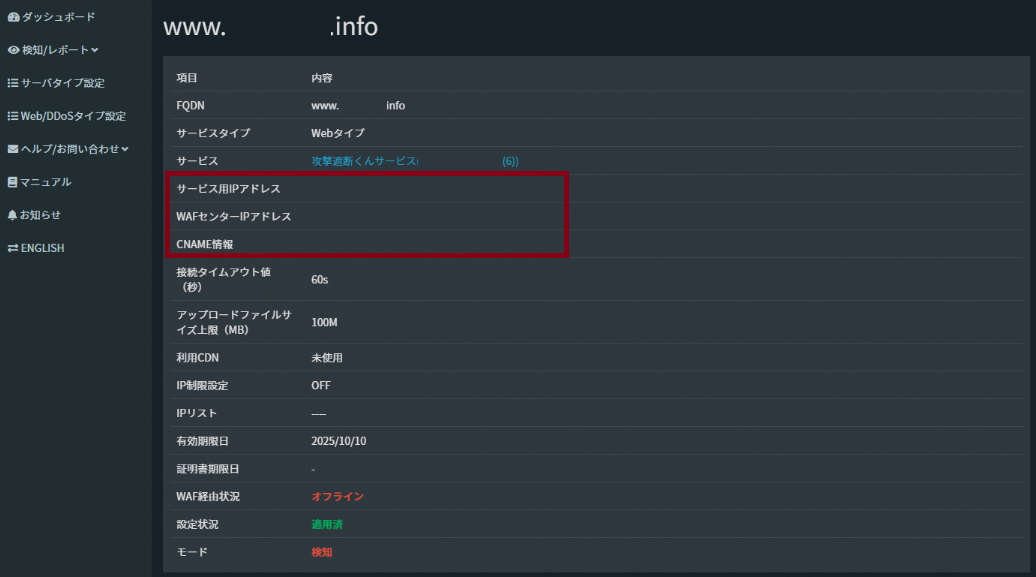Open the ダッシュボード menu item

coord(58,17)
